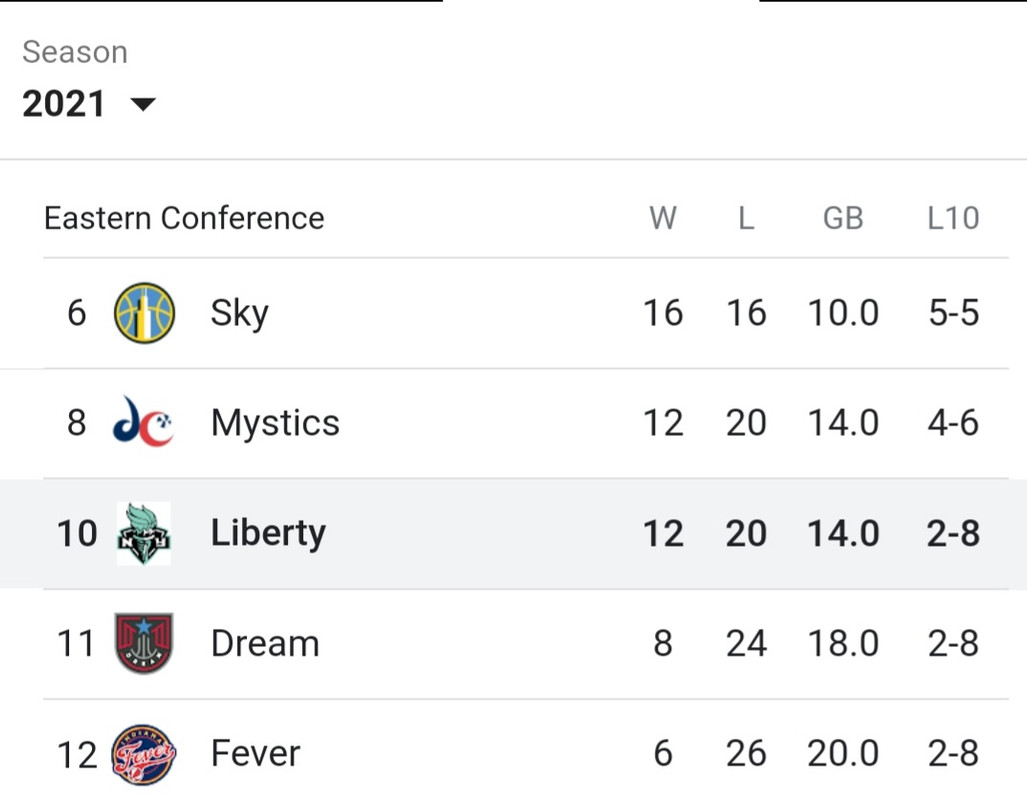Click the Season label above 2021
Image resolution: width=1027 pixels, height=800 pixels.
click(x=75, y=52)
